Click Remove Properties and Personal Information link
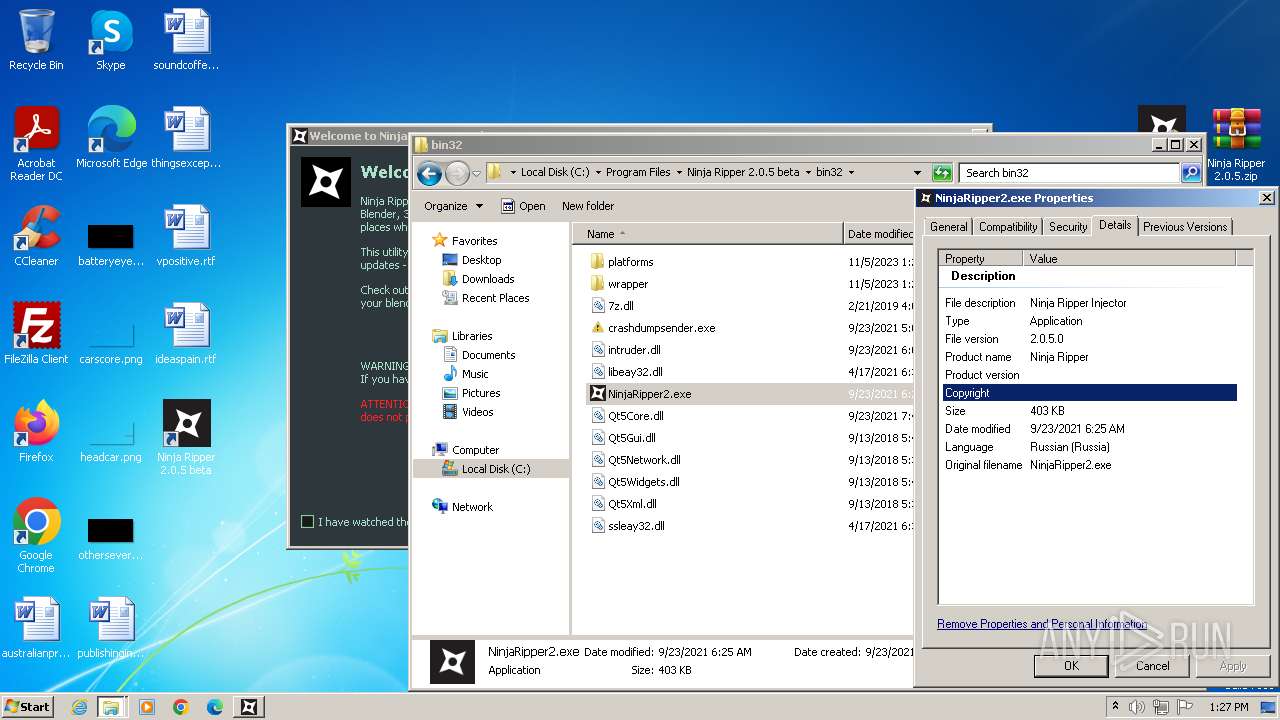Image resolution: width=1280 pixels, height=720 pixels. [1042, 624]
